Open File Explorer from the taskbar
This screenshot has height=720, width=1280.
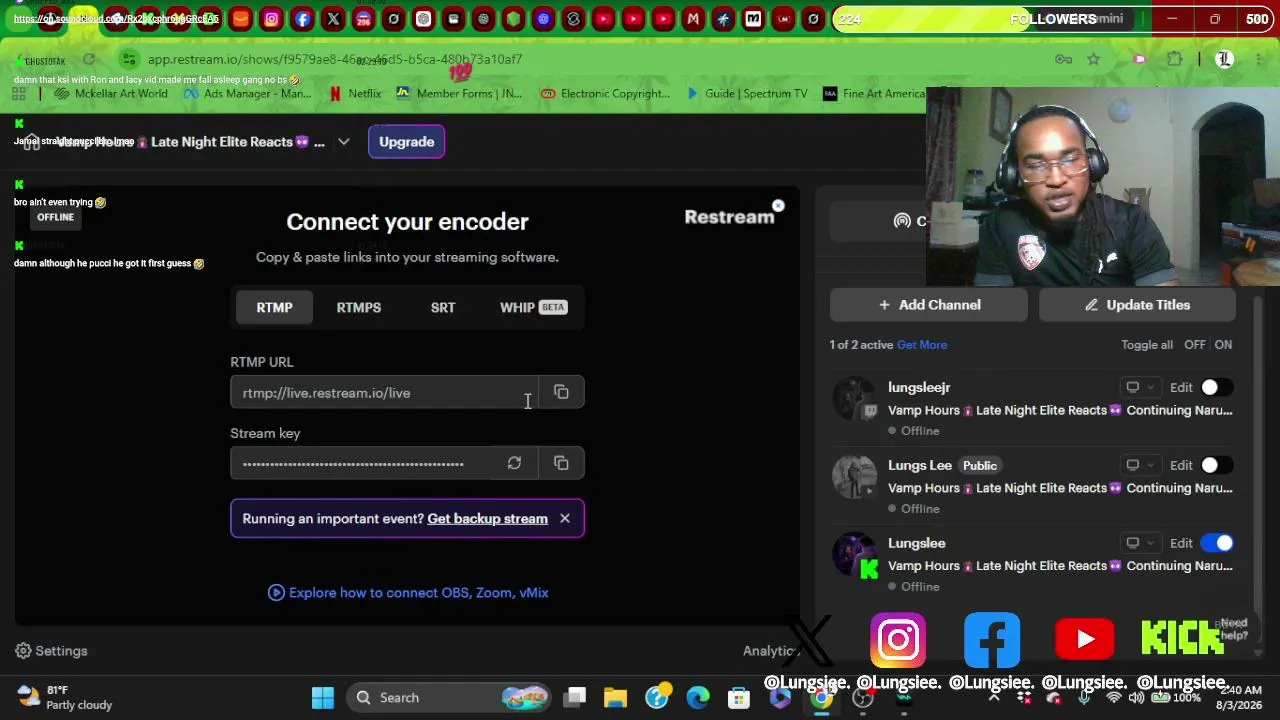pyautogui.click(x=615, y=697)
